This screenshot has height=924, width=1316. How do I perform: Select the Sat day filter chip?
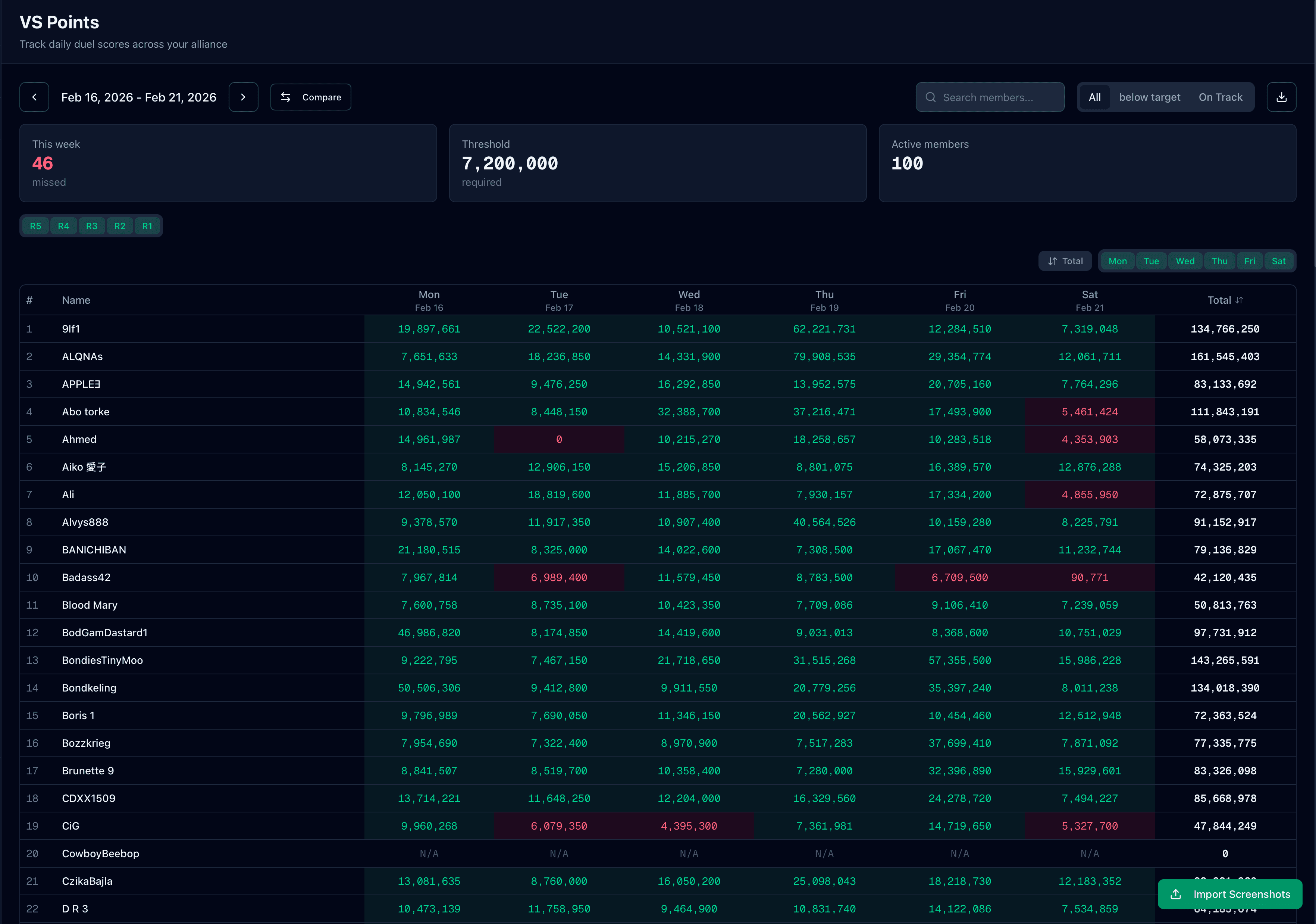pyautogui.click(x=1279, y=261)
